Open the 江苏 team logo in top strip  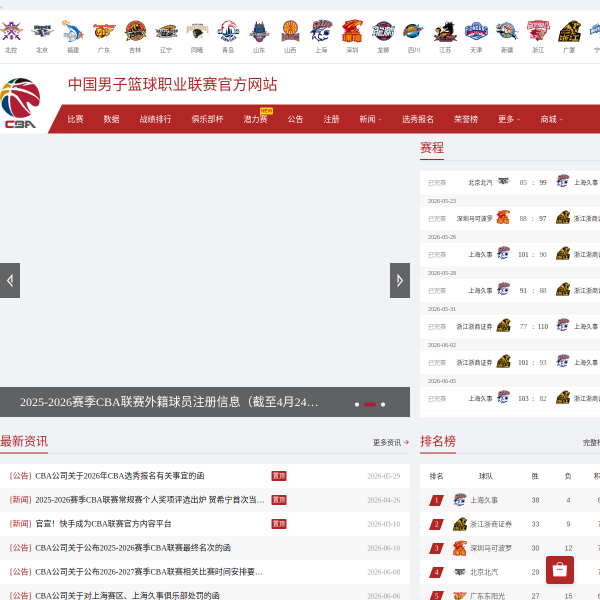point(445,31)
